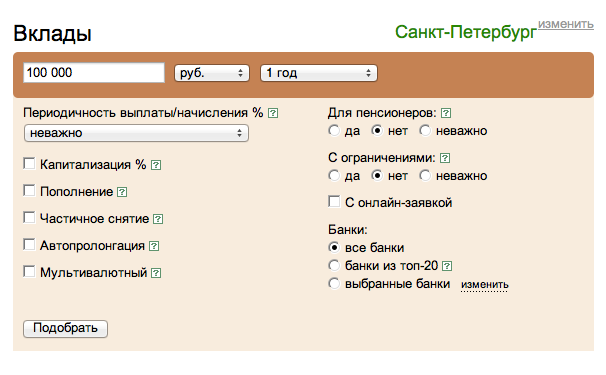Open help icon next to Мультивалютный
This screenshot has width=606, height=375.
point(156,273)
